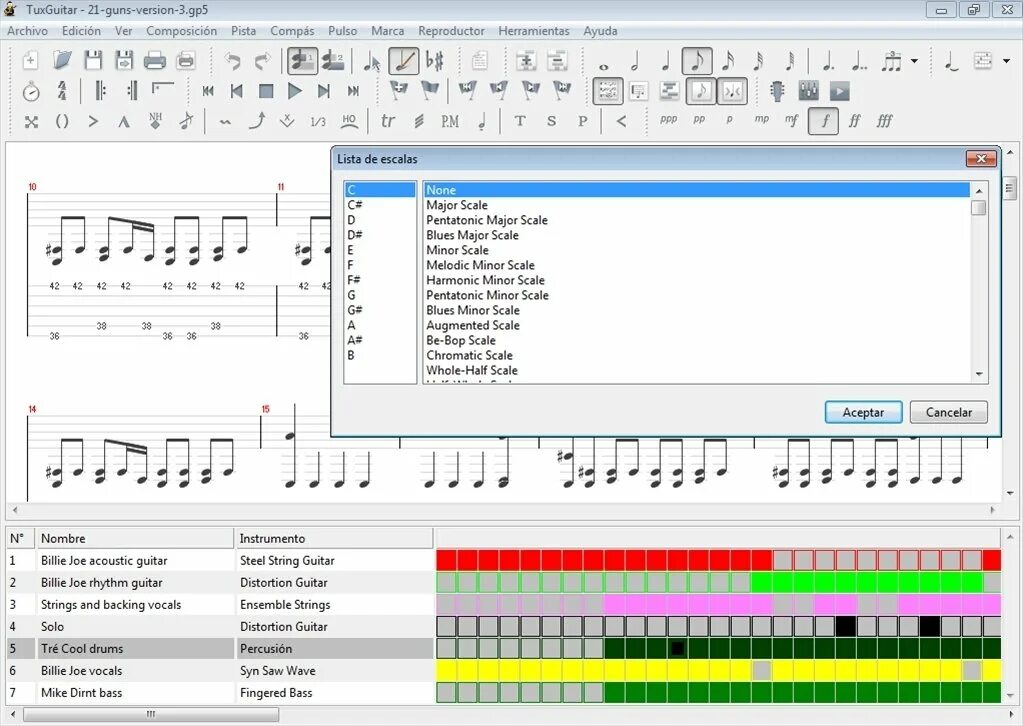Undo the last action
This screenshot has width=1023, height=726.
(x=232, y=61)
